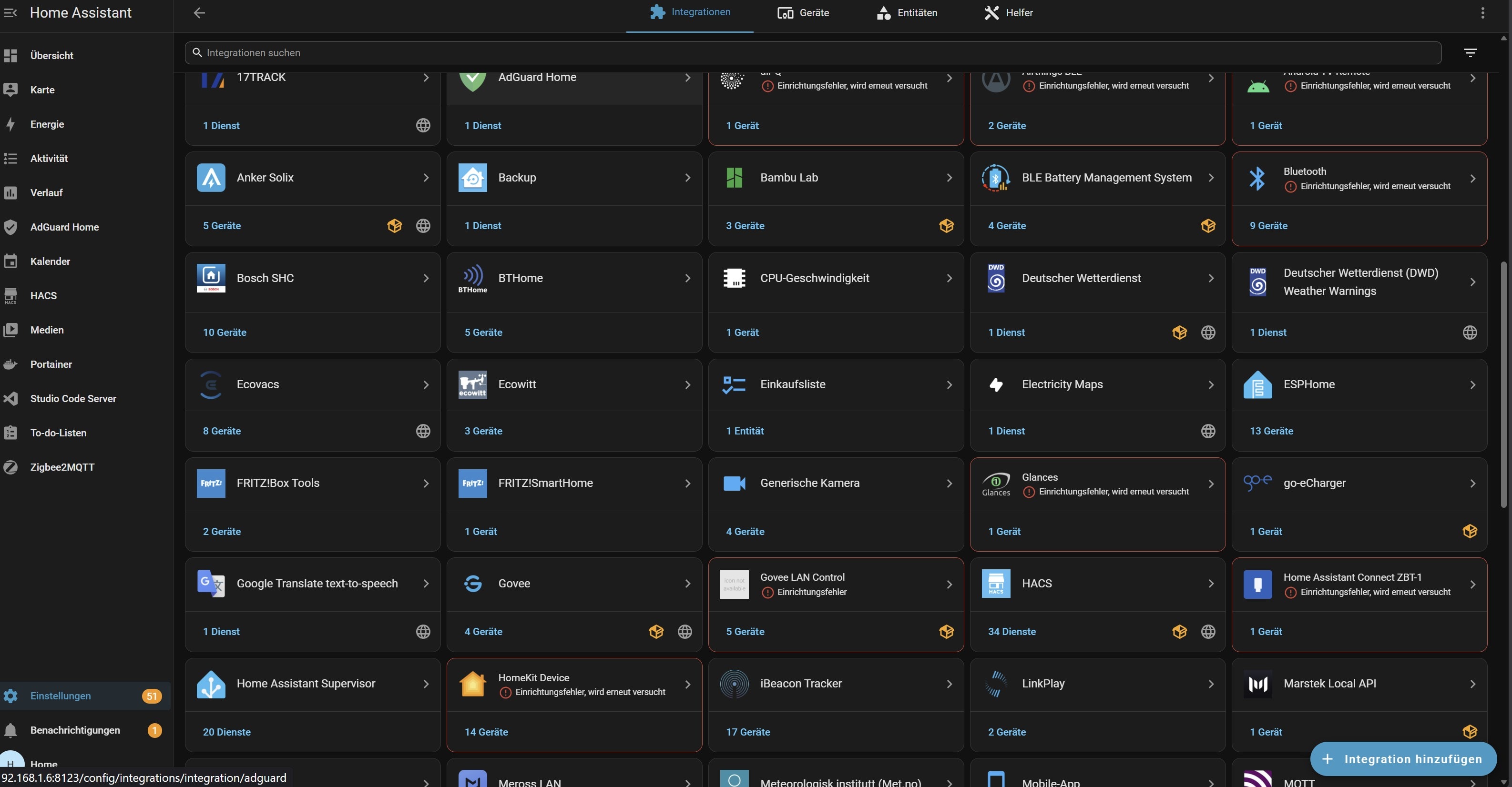Click the vertical page scrollbar
The width and height of the screenshot is (1512, 787).
click(1504, 384)
